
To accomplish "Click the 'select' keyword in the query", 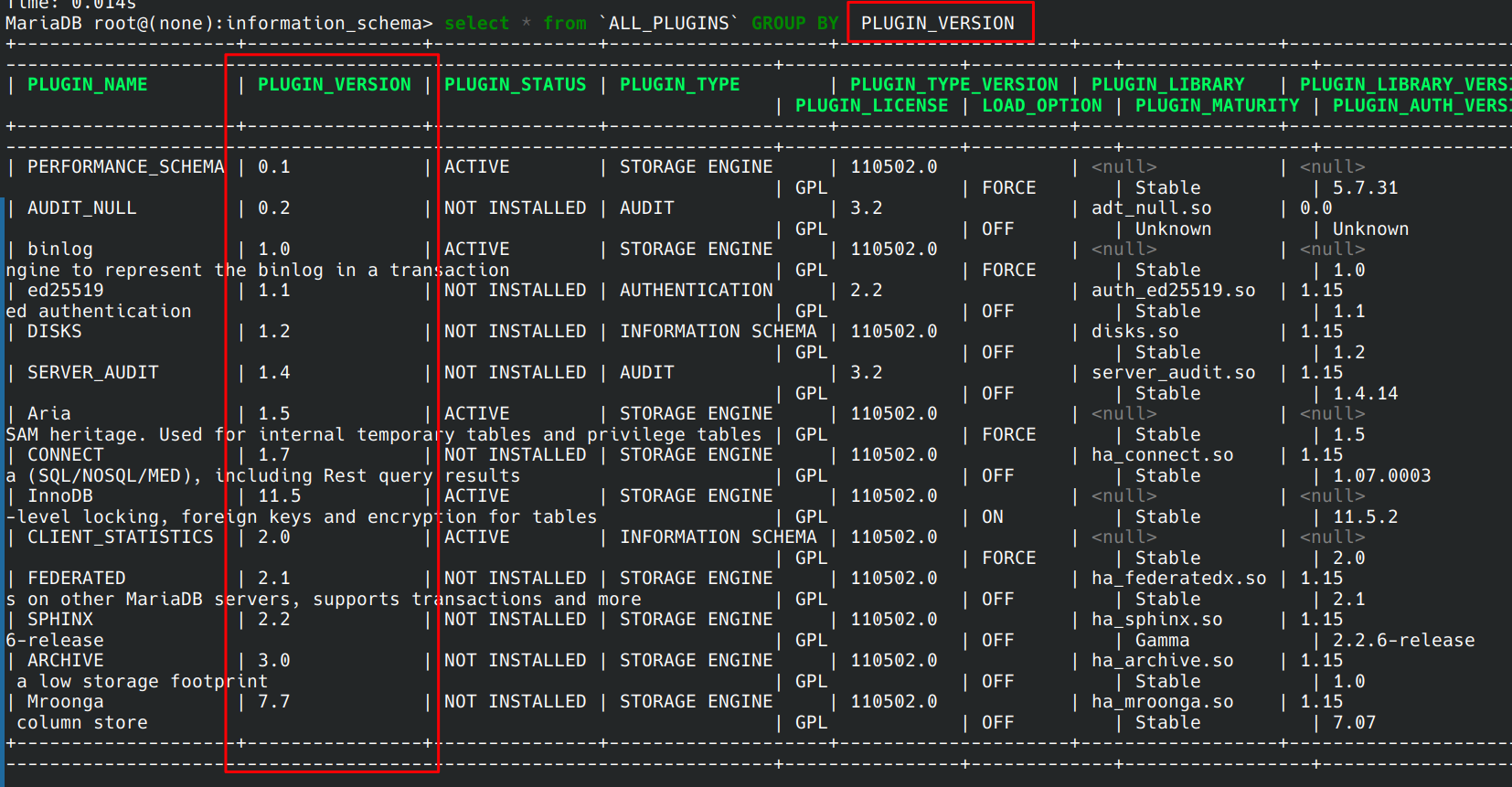I will (476, 24).
